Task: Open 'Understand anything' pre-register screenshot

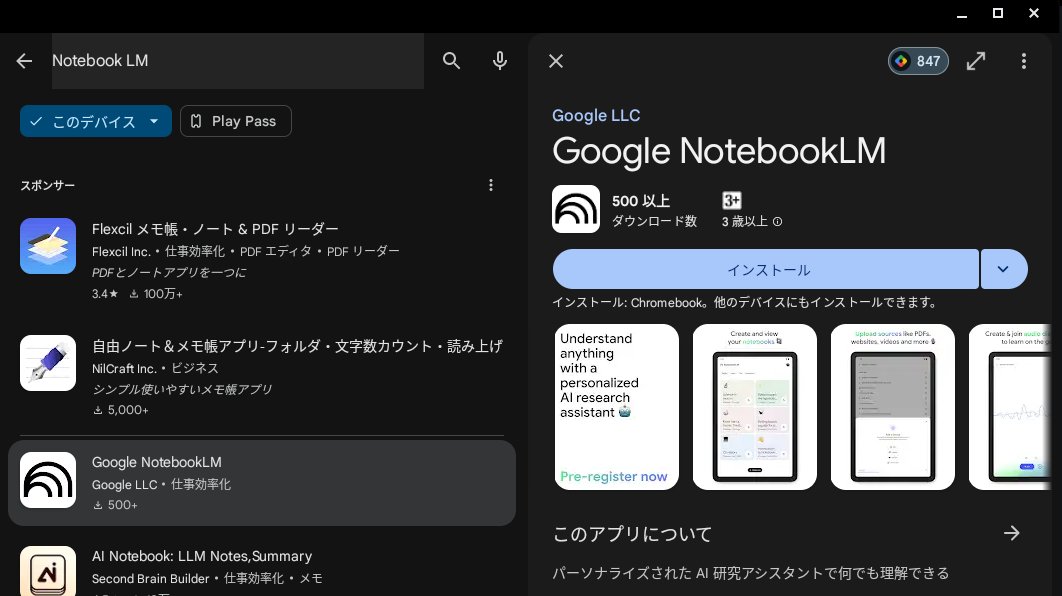Action: 616,407
